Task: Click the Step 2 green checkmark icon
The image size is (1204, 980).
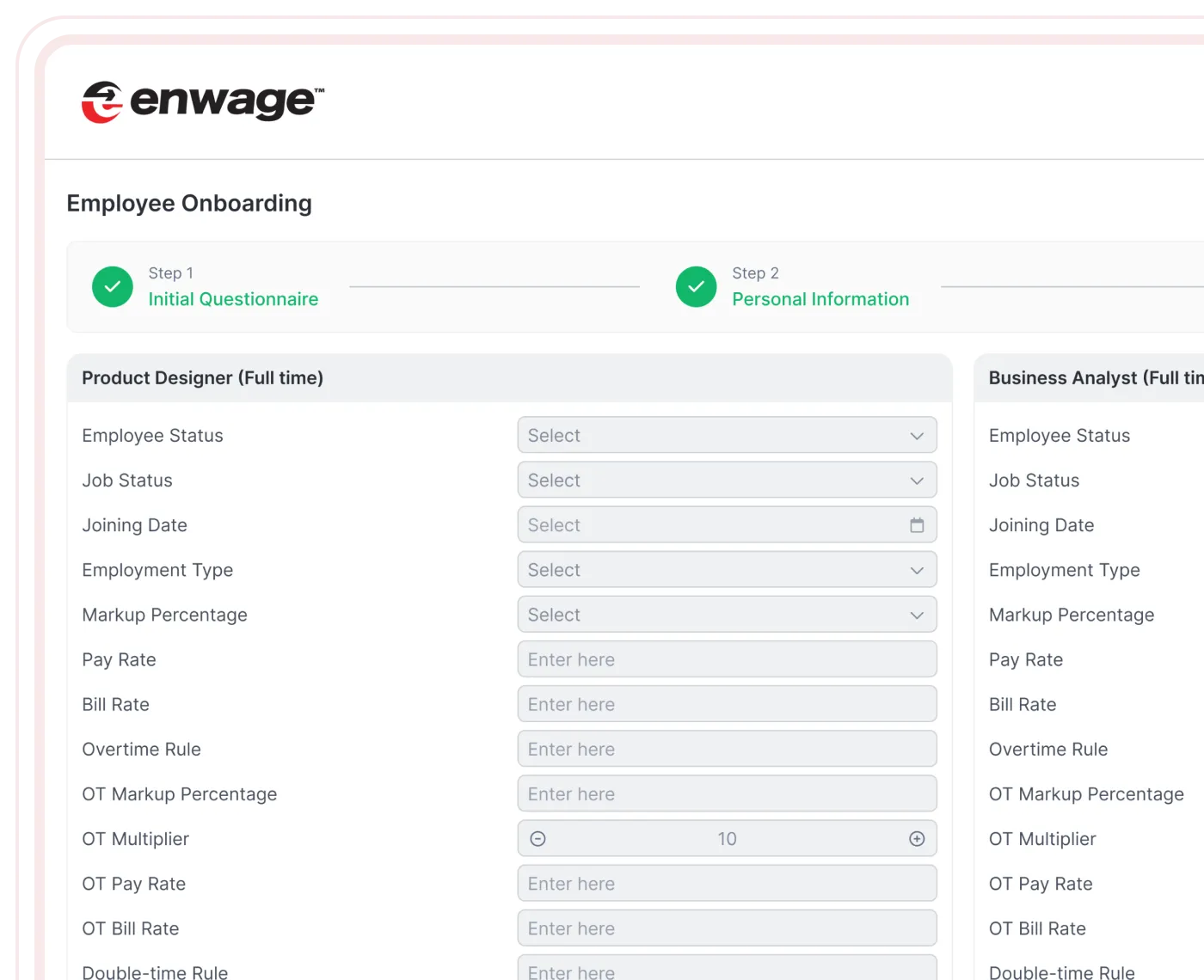Action: [x=696, y=286]
